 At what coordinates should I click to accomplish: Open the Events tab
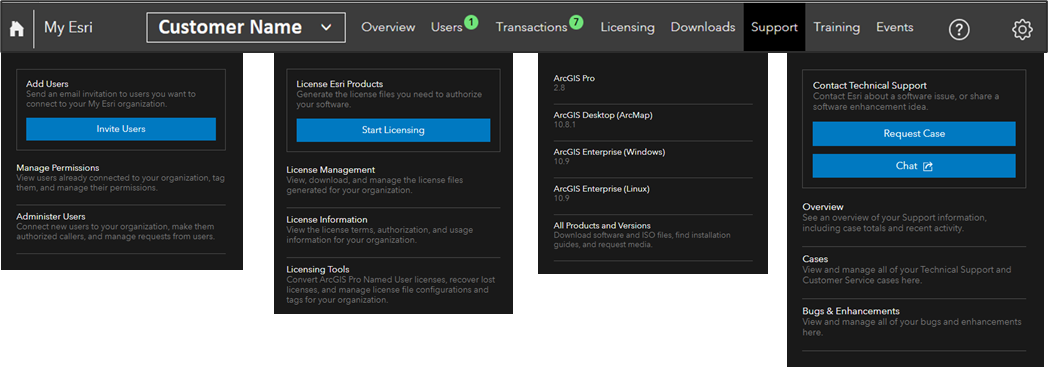895,27
